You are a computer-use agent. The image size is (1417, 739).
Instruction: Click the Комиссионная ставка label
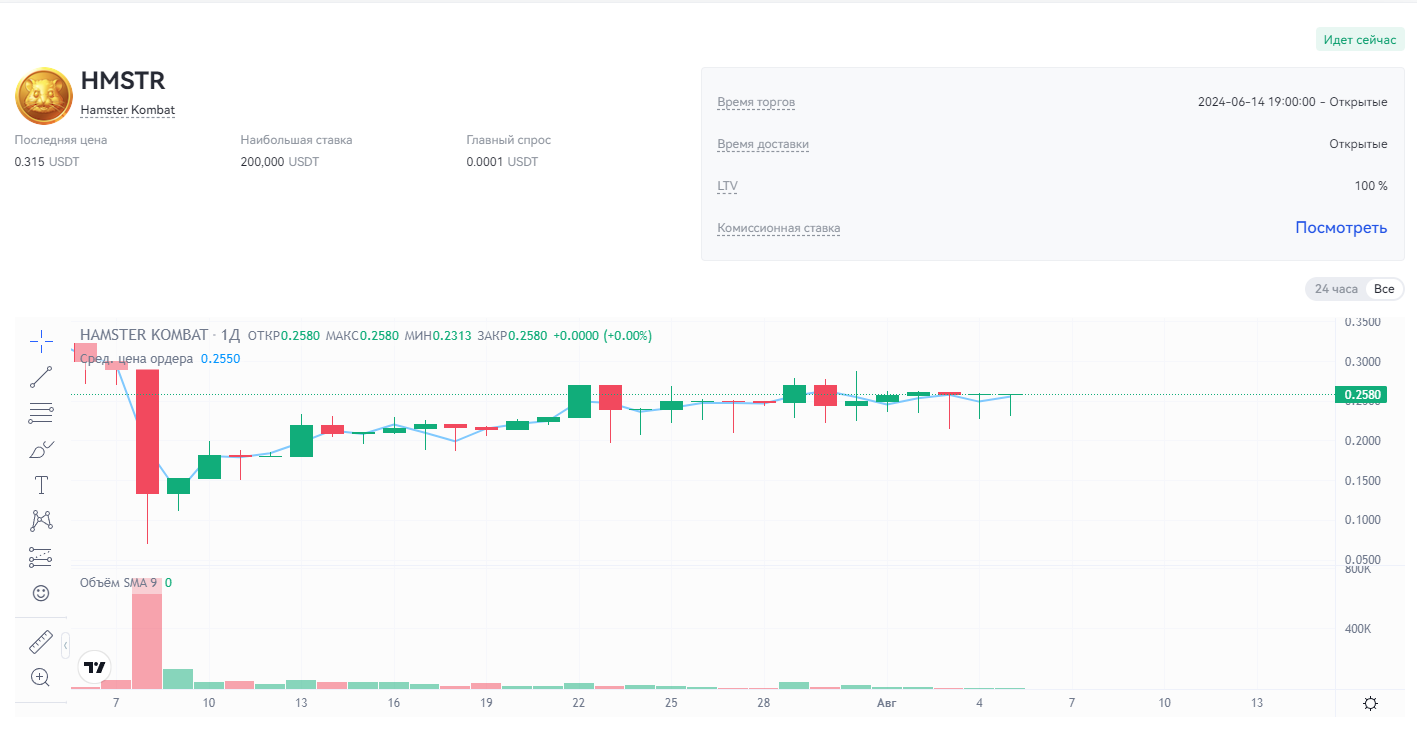pos(779,228)
